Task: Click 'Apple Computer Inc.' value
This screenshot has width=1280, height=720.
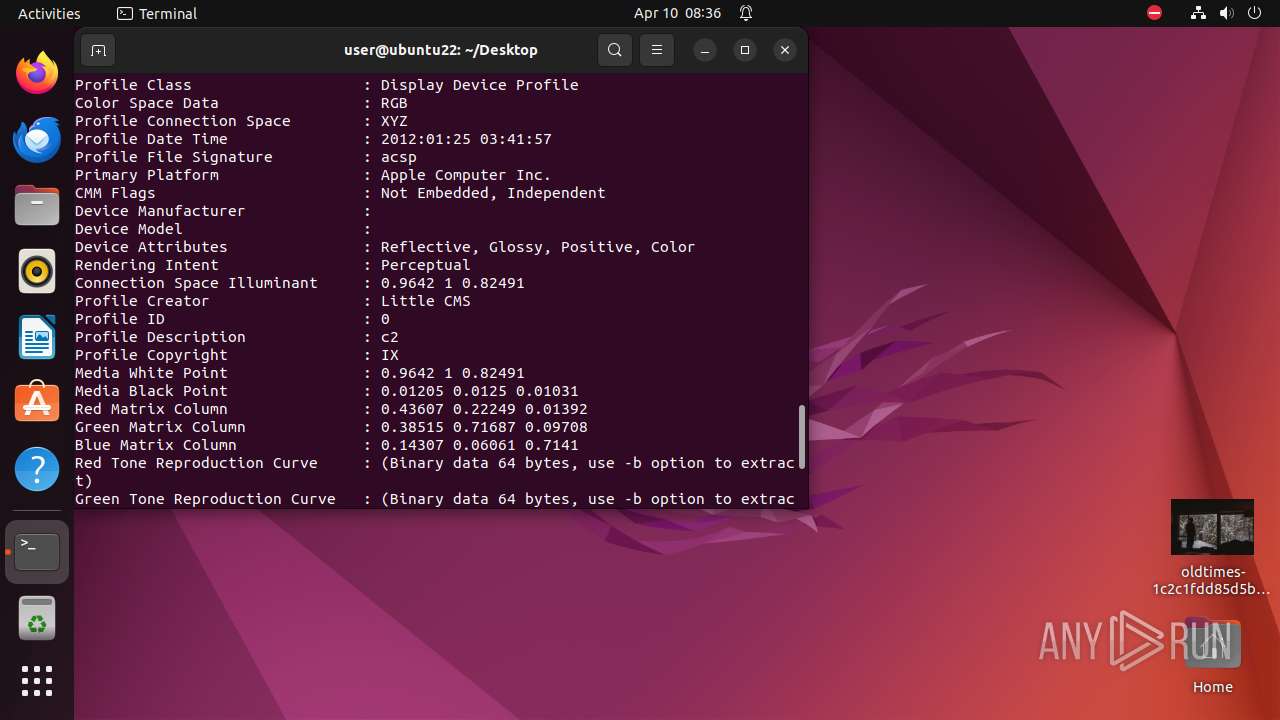Action: [466, 175]
